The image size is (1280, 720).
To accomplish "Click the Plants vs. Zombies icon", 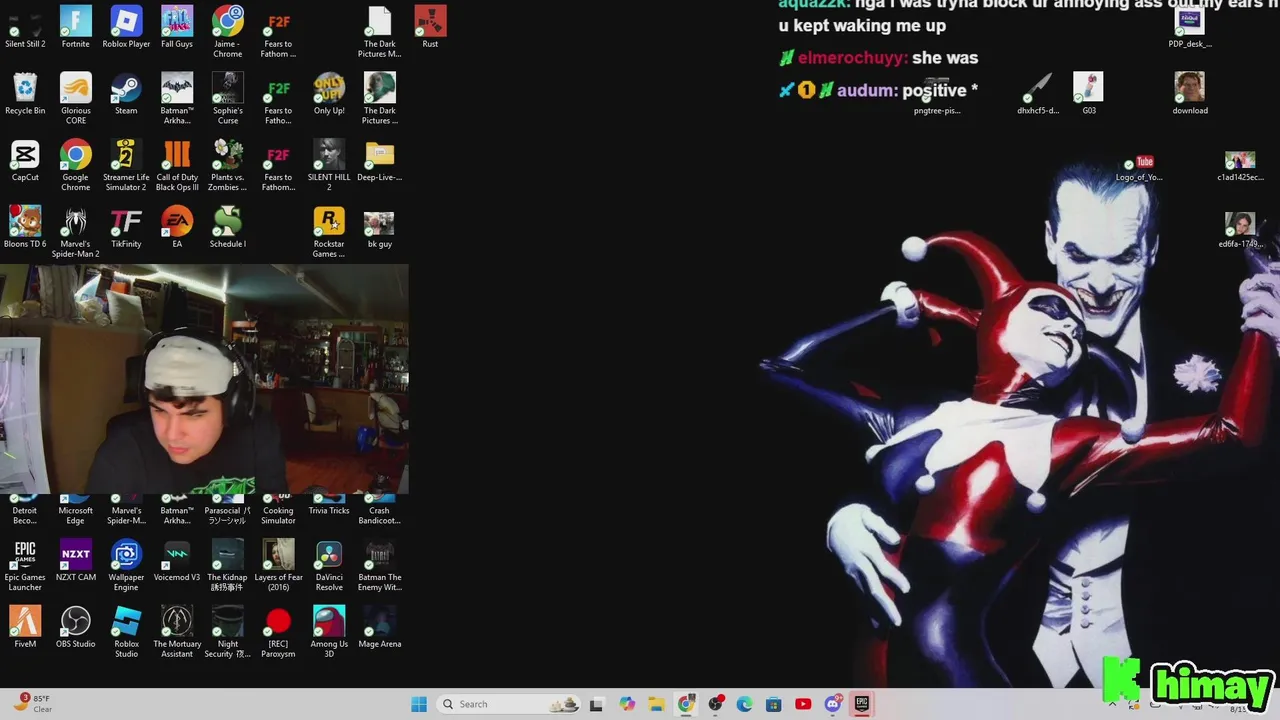I will (x=228, y=166).
